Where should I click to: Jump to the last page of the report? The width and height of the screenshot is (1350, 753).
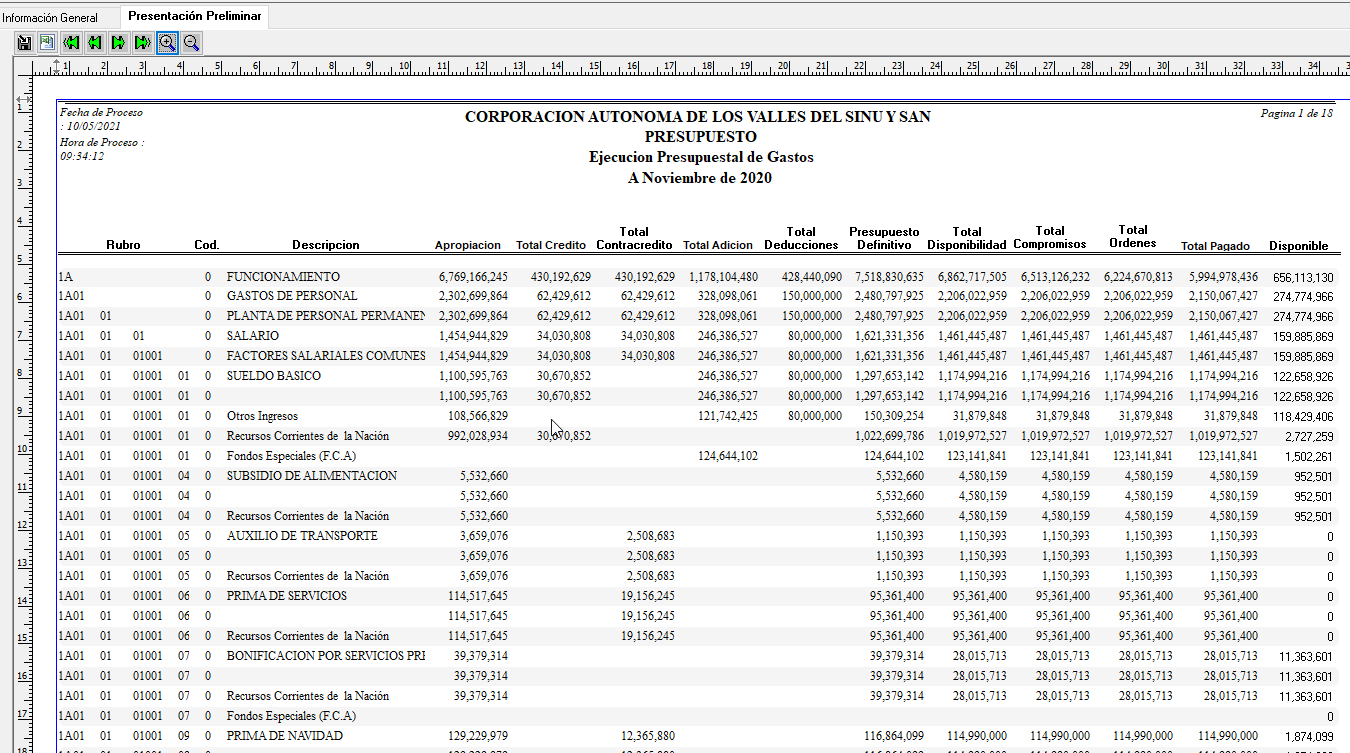(143, 42)
